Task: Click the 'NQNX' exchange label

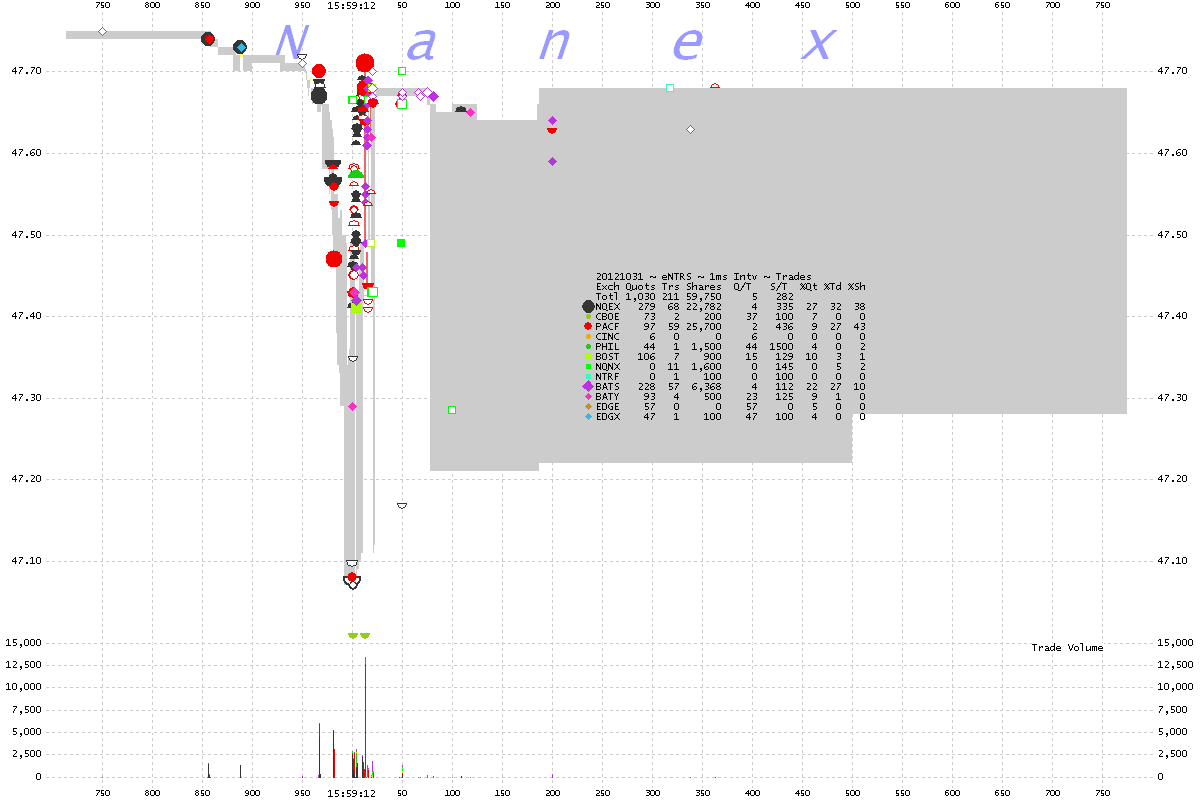Action: pyautogui.click(x=608, y=366)
